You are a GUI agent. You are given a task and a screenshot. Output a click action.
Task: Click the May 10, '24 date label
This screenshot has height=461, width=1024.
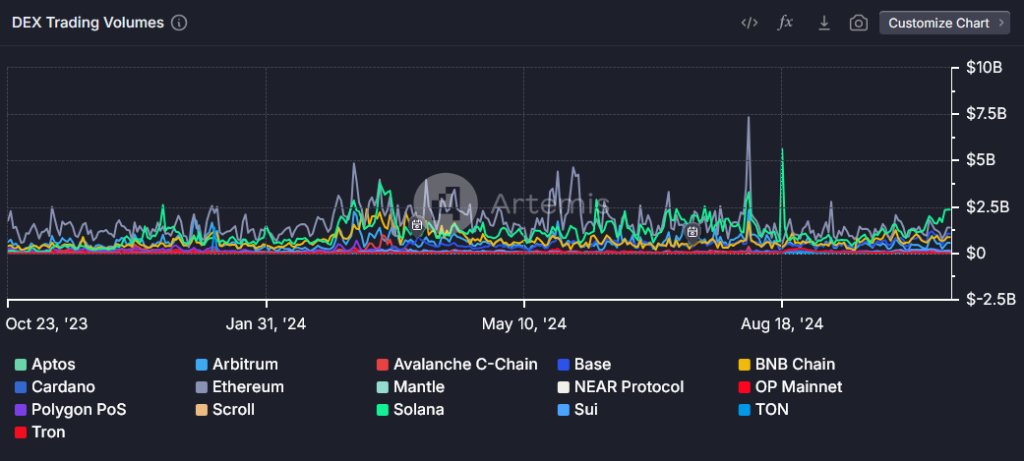tap(524, 324)
